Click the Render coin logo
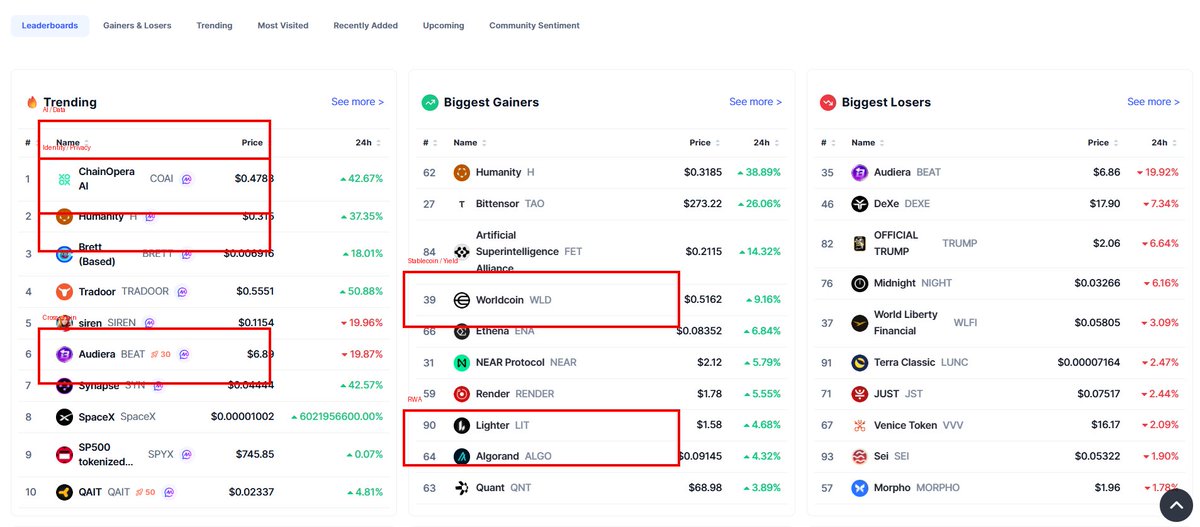Image resolution: width=1200 pixels, height=527 pixels. 462,394
